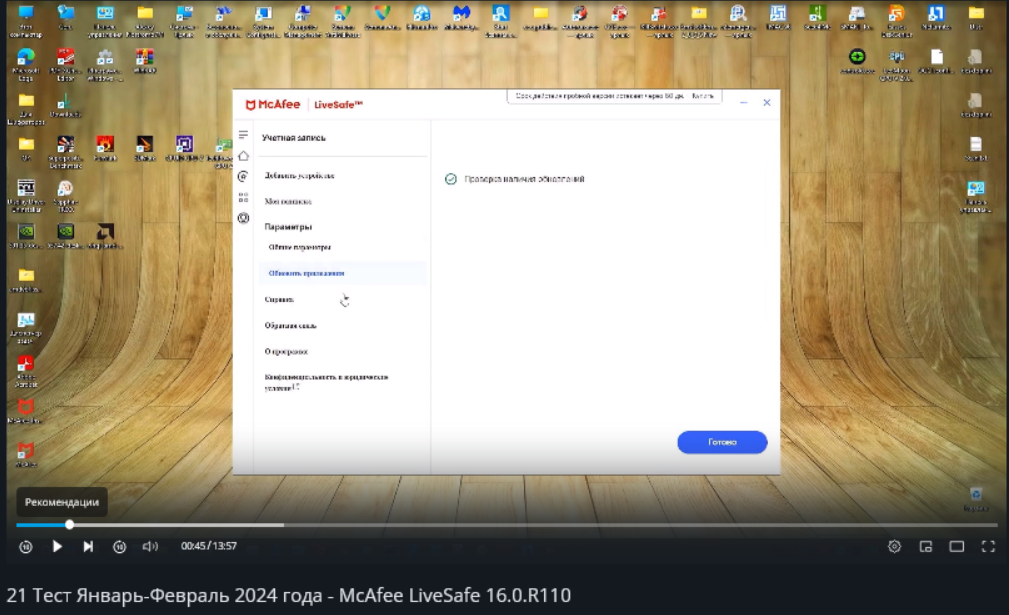Open the Adobe Acrobat desktop shortcut

[x=26, y=371]
